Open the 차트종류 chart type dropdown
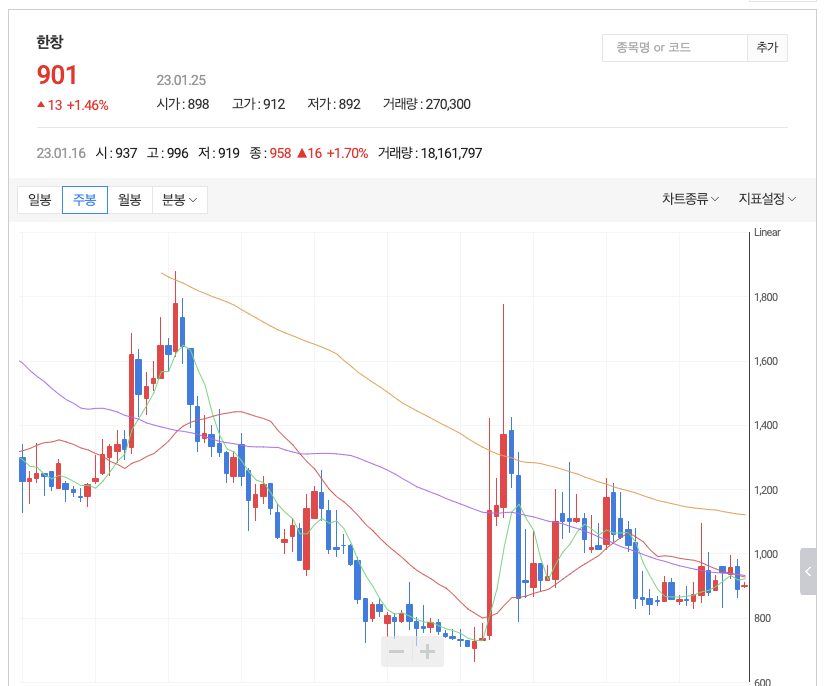 690,199
